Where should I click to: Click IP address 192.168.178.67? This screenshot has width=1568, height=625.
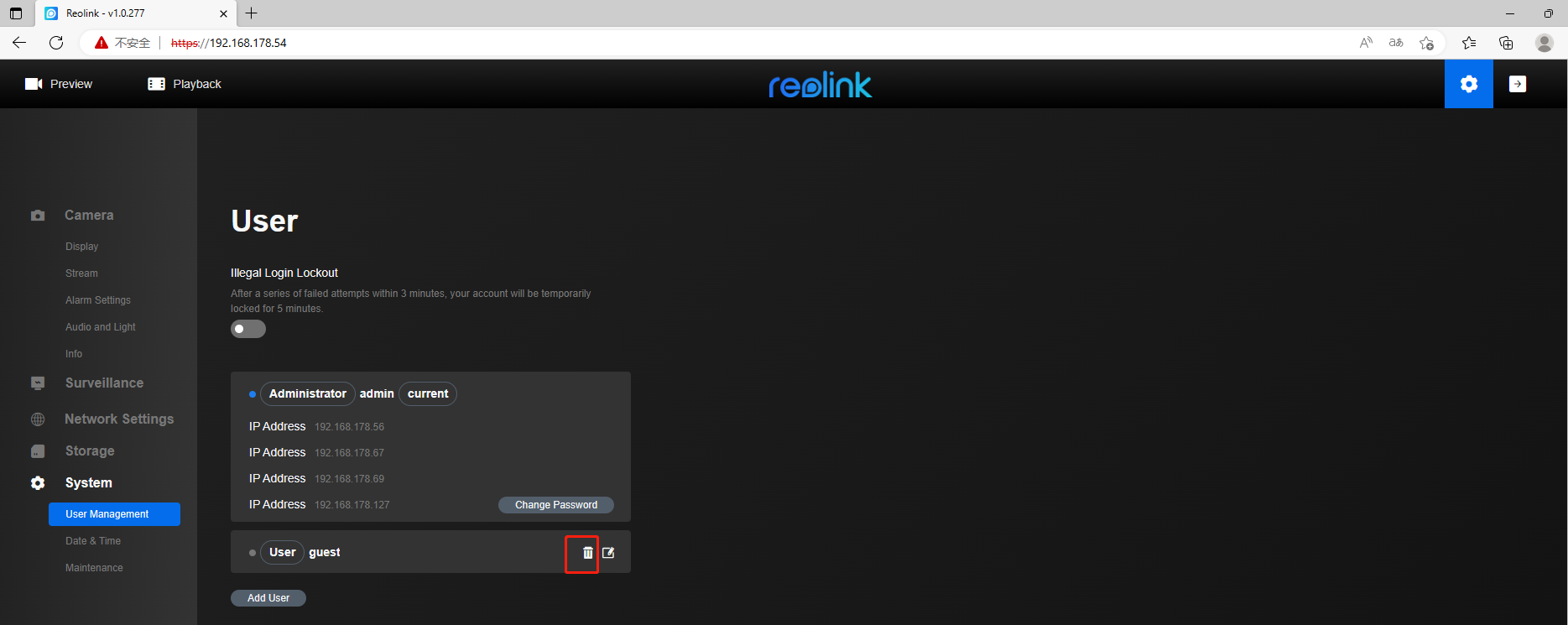pos(350,453)
